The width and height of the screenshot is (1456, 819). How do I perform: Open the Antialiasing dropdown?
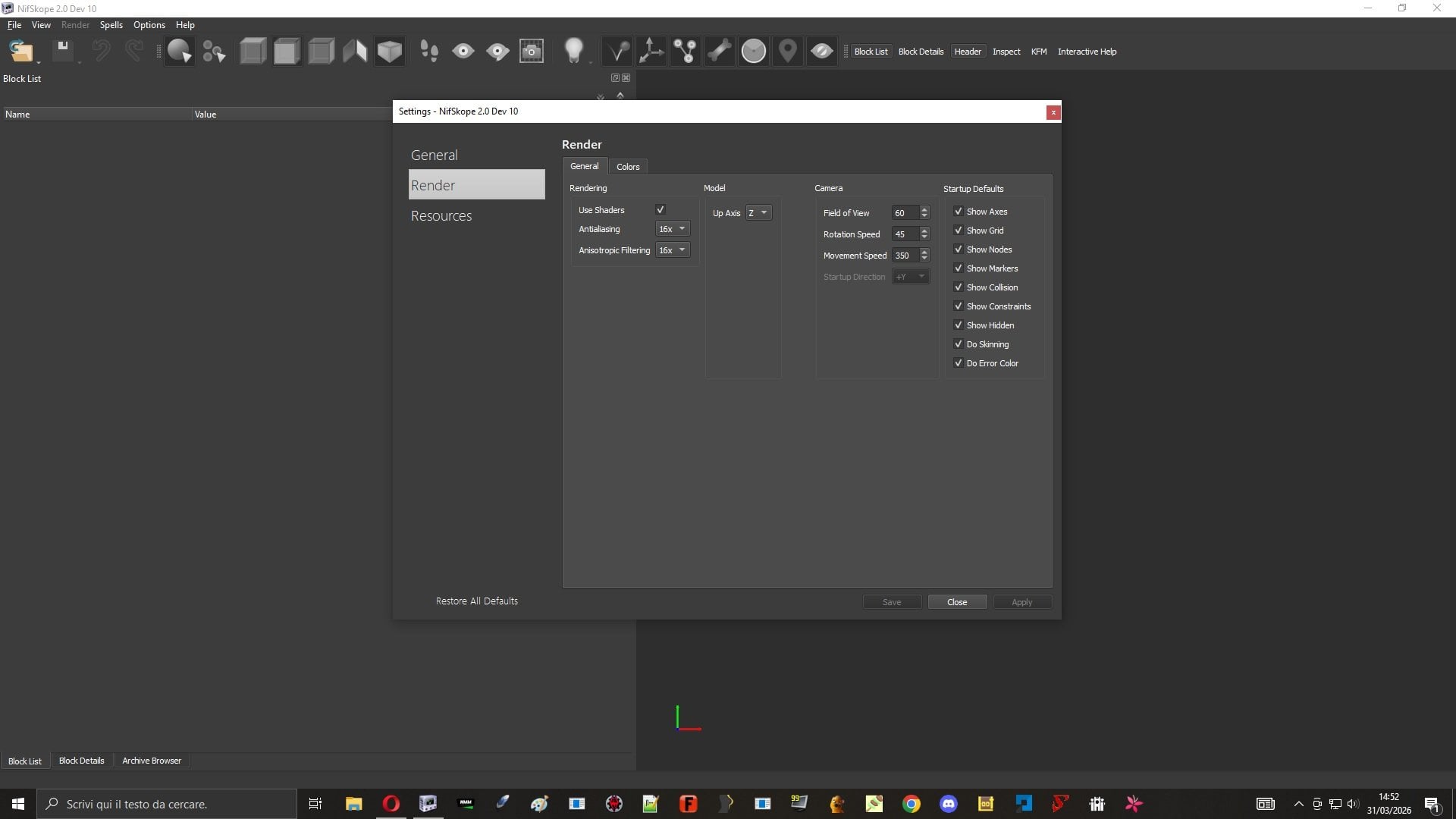(x=673, y=229)
